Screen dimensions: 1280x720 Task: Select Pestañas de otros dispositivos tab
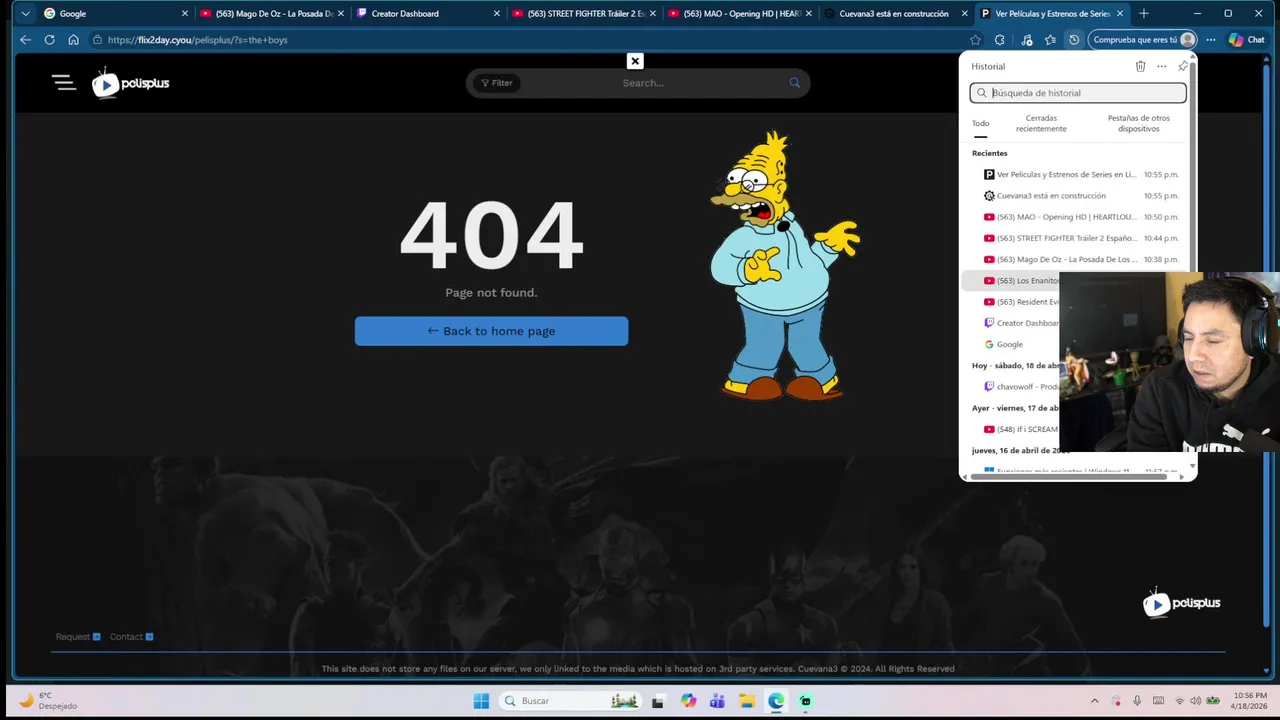point(1139,124)
